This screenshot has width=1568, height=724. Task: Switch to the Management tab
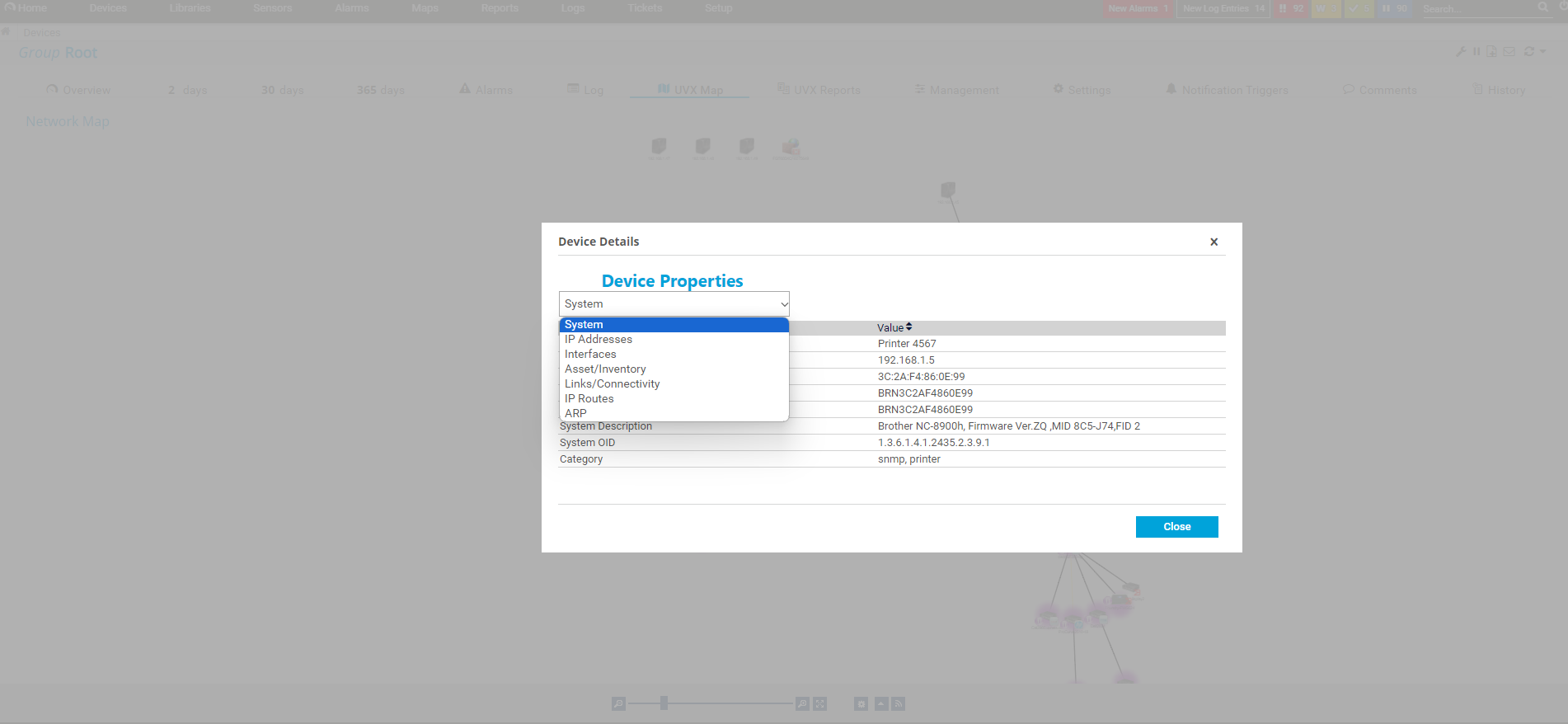[x=956, y=90]
